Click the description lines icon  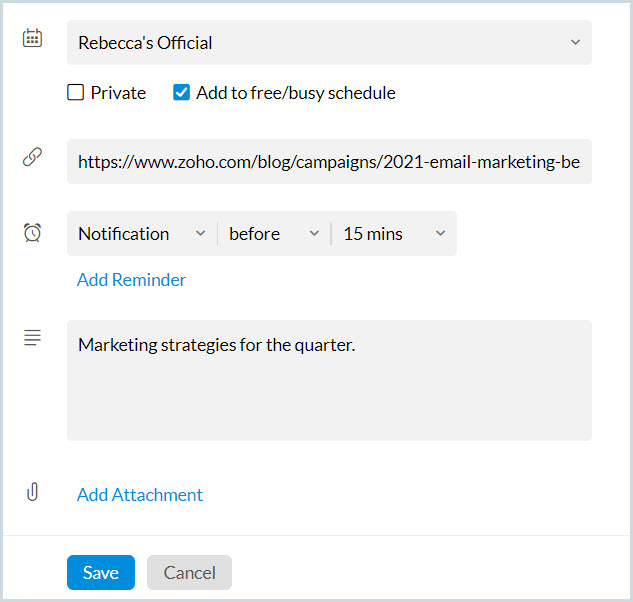pos(32,338)
